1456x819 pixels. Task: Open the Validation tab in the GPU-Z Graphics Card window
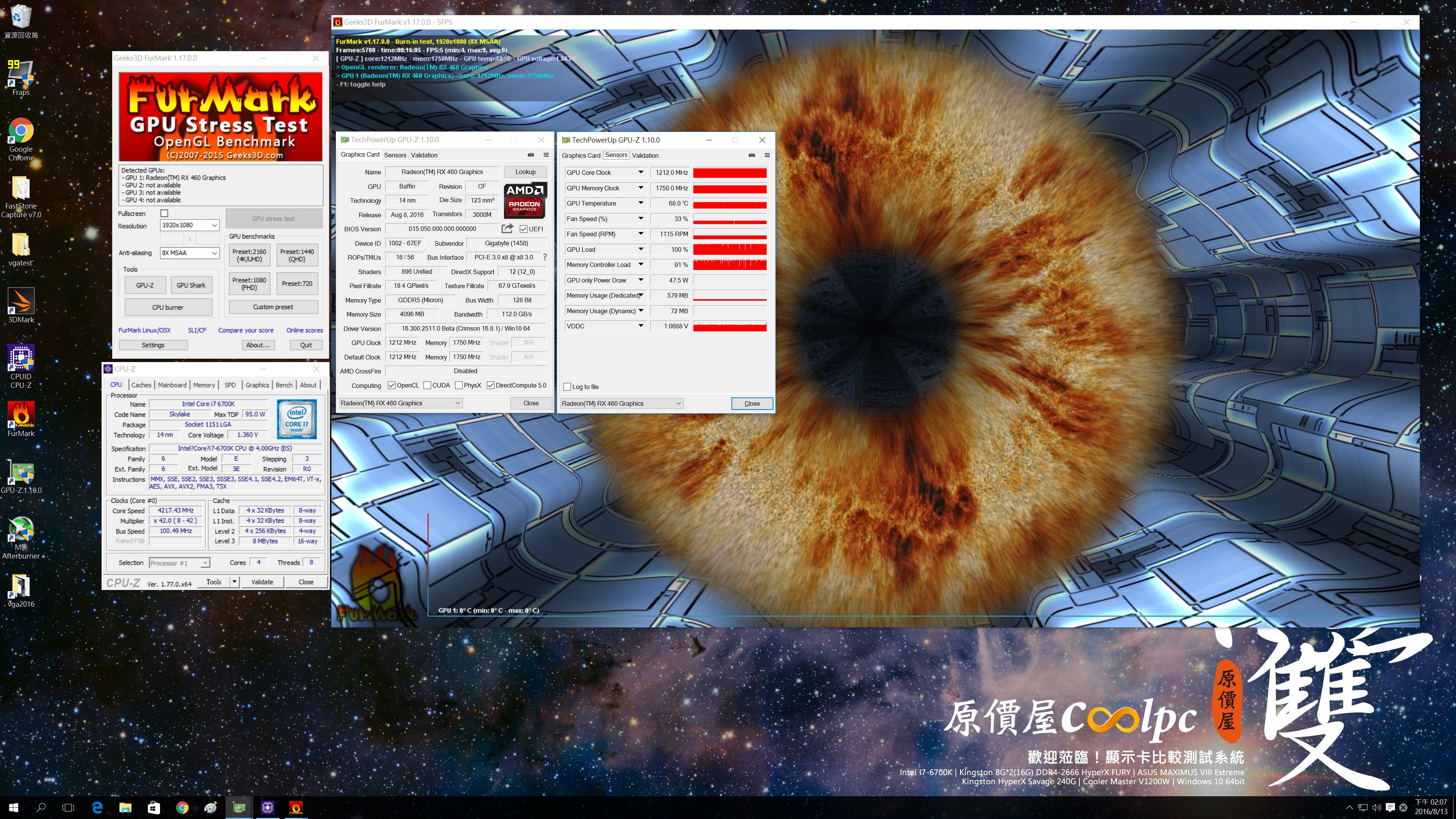424,155
